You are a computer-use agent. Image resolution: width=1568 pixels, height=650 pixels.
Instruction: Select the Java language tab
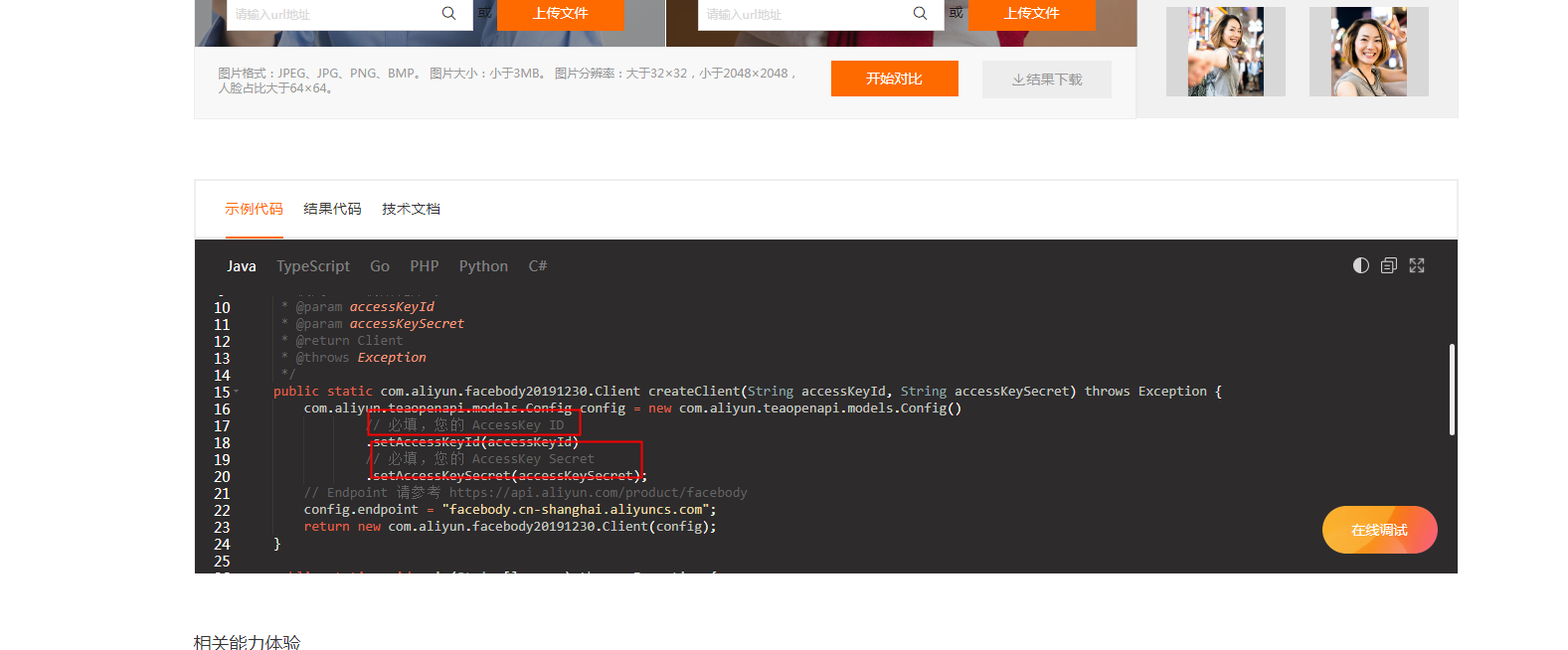click(x=242, y=266)
